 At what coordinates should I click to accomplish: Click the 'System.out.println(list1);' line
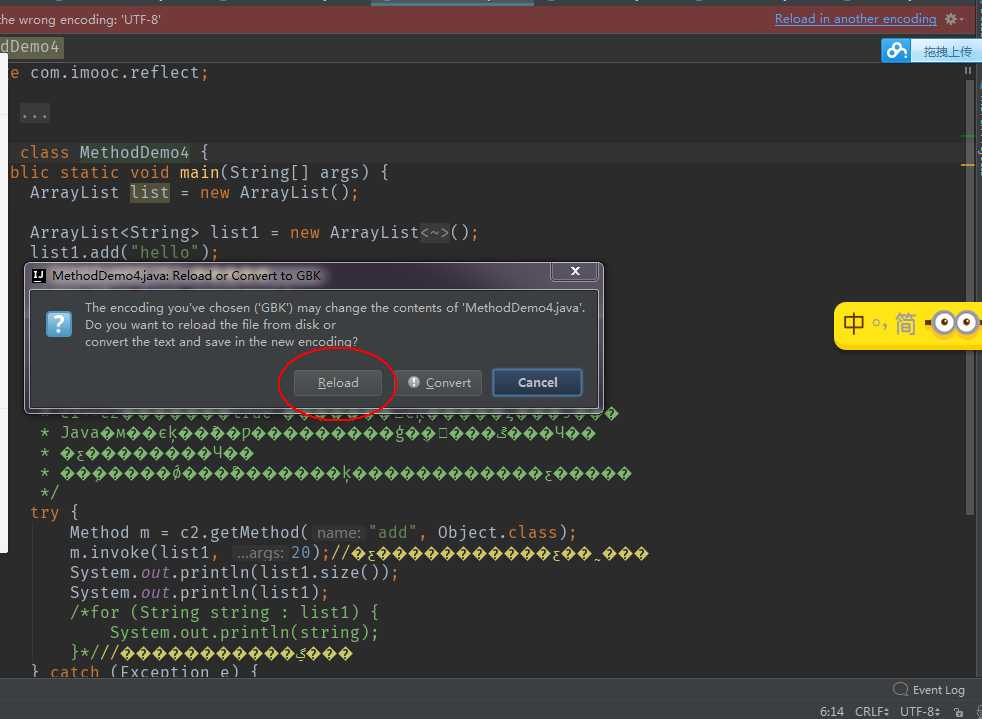coord(199,592)
